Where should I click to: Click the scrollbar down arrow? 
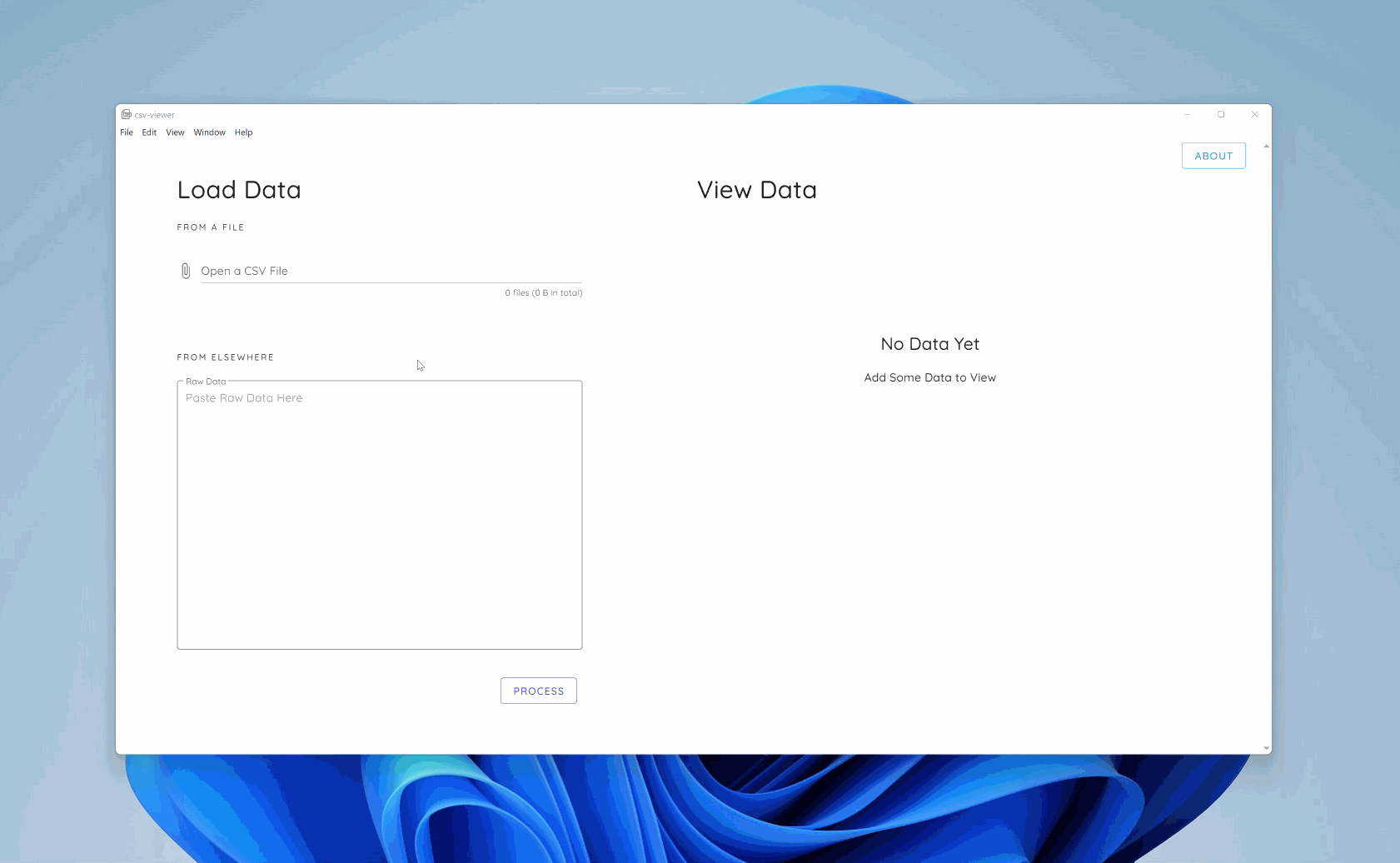(1266, 749)
